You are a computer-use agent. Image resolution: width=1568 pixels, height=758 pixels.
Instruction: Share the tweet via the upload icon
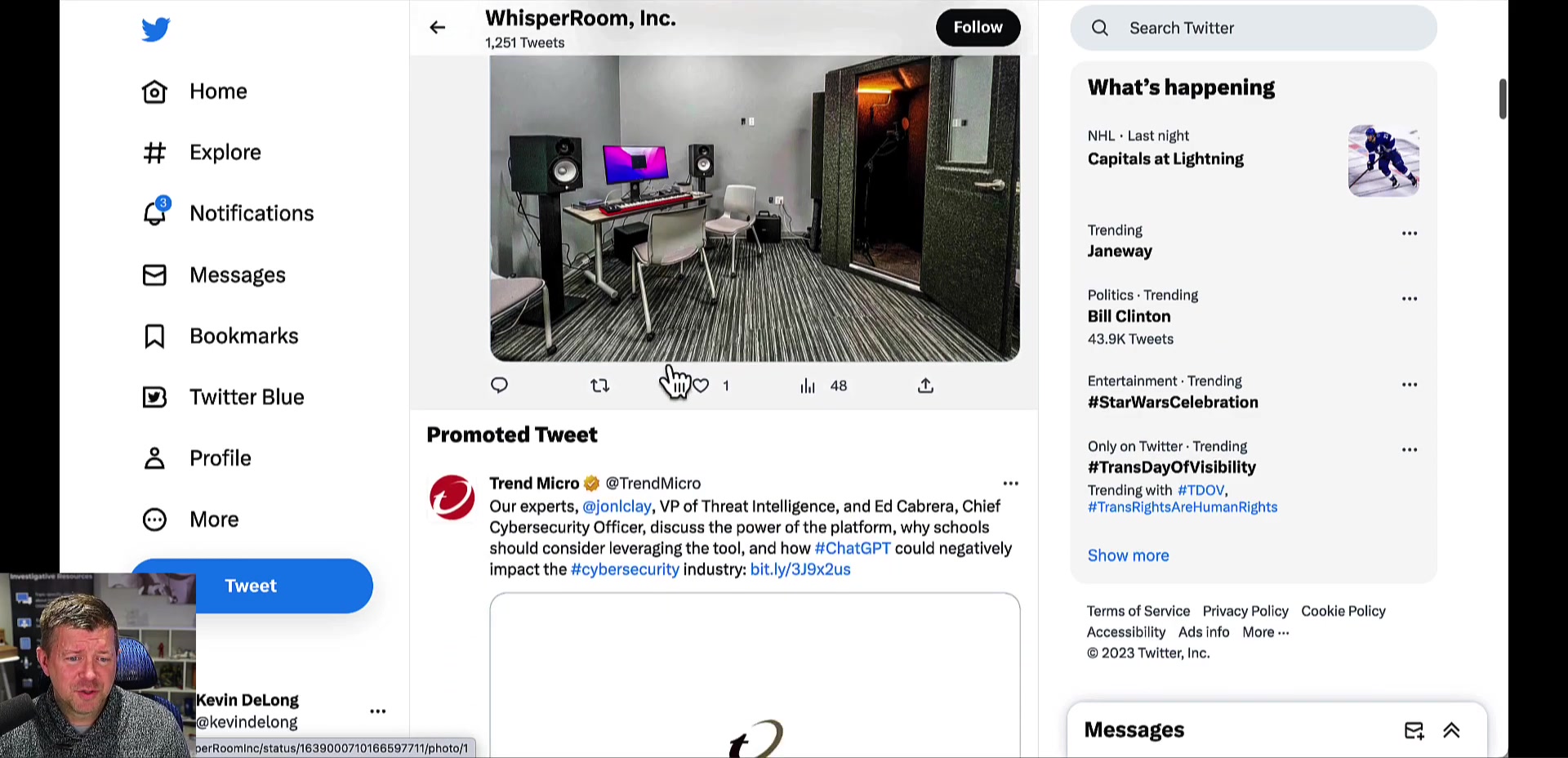pos(925,386)
